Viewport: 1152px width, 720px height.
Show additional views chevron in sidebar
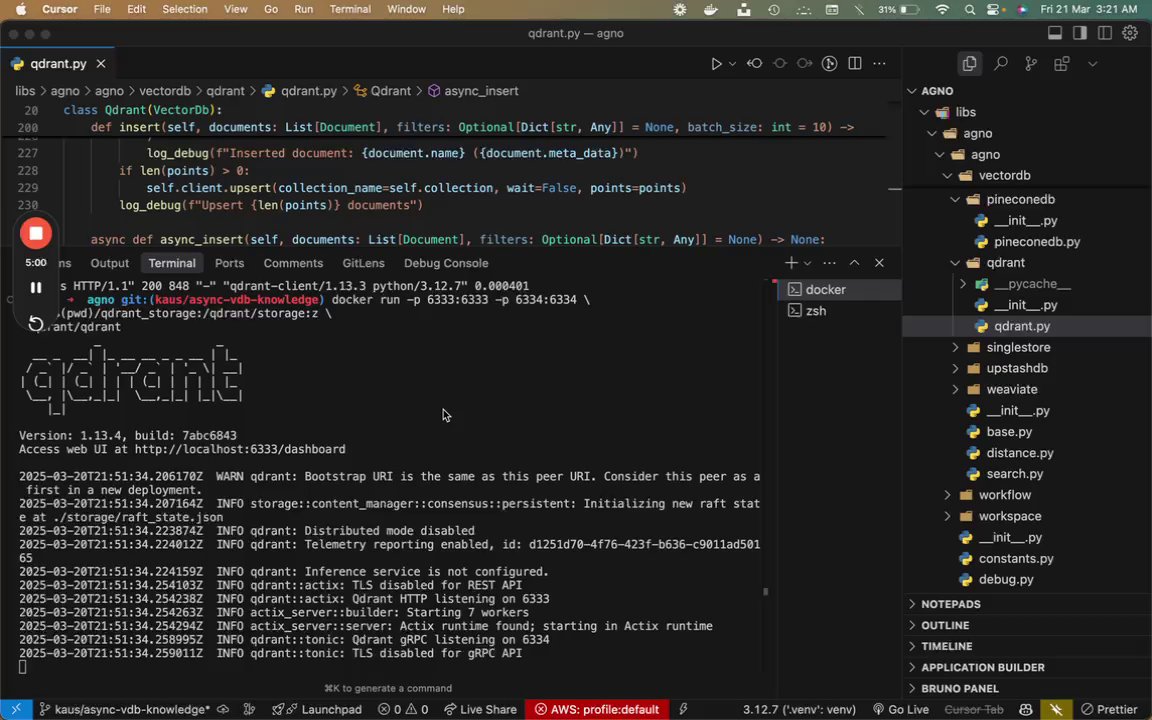pyautogui.click(x=1092, y=64)
